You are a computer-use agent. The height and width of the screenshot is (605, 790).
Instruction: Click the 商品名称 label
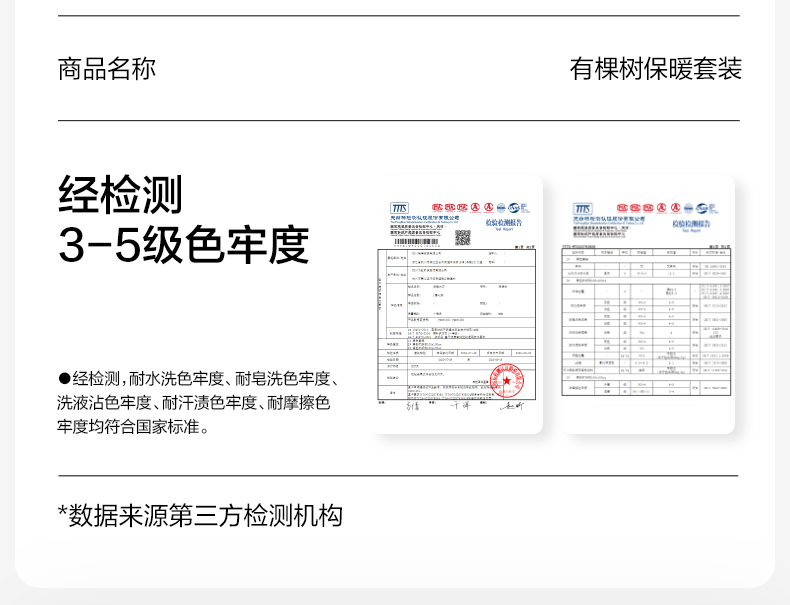point(107,69)
